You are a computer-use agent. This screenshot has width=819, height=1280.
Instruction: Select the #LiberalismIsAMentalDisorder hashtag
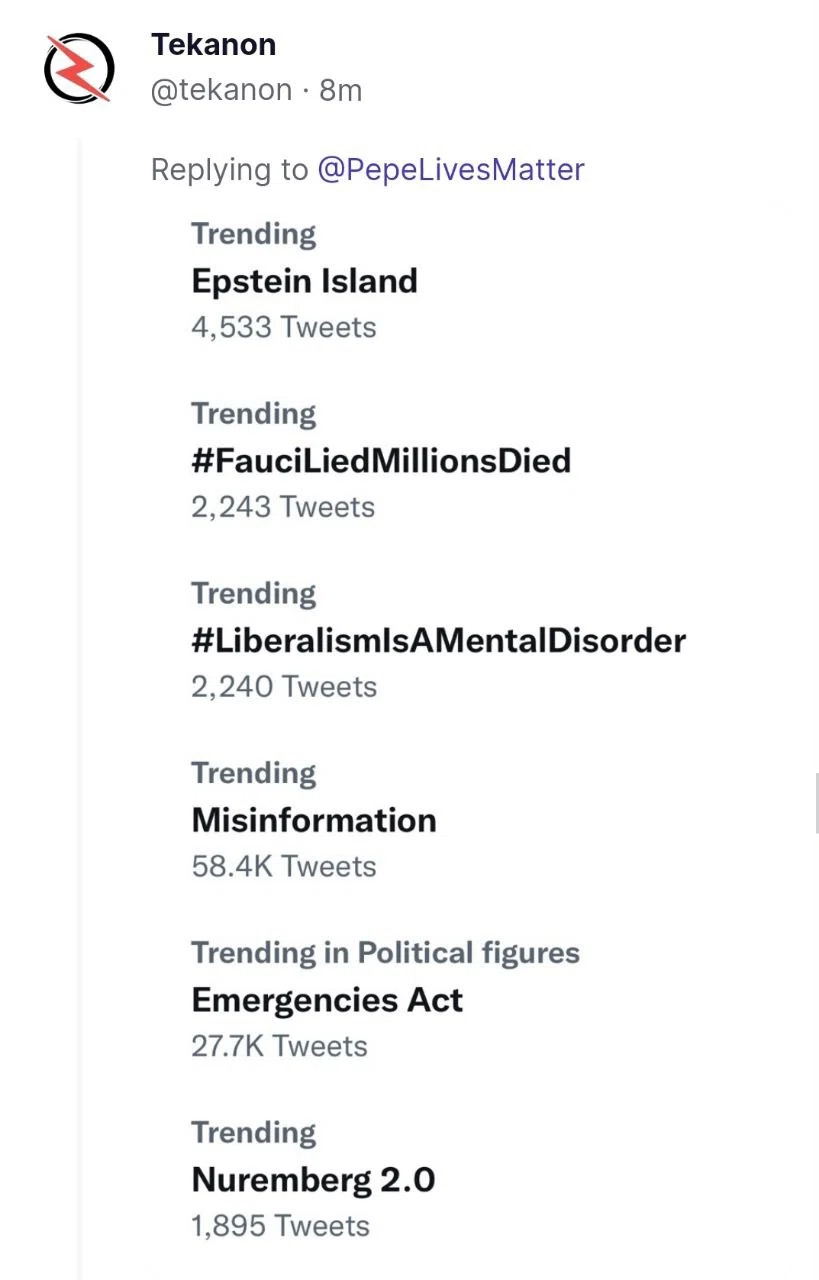tap(438, 640)
